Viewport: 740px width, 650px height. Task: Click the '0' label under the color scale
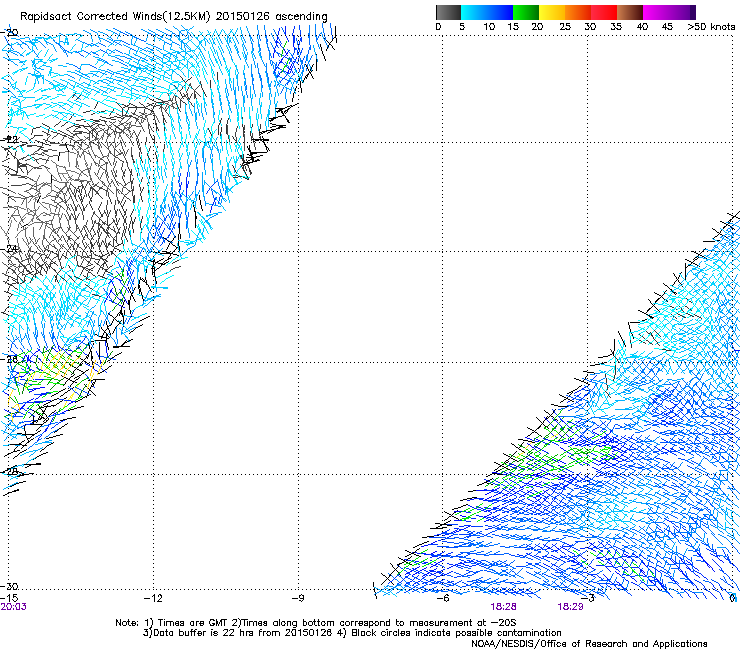click(438, 27)
